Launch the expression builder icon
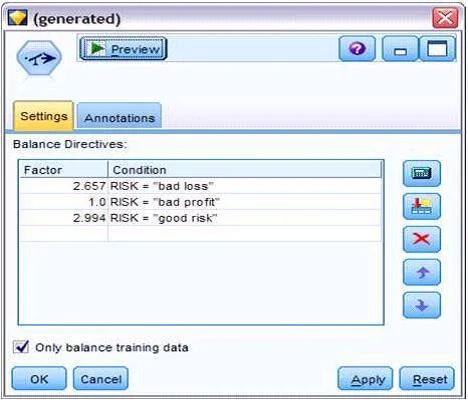468x400 pixels. 422,173
